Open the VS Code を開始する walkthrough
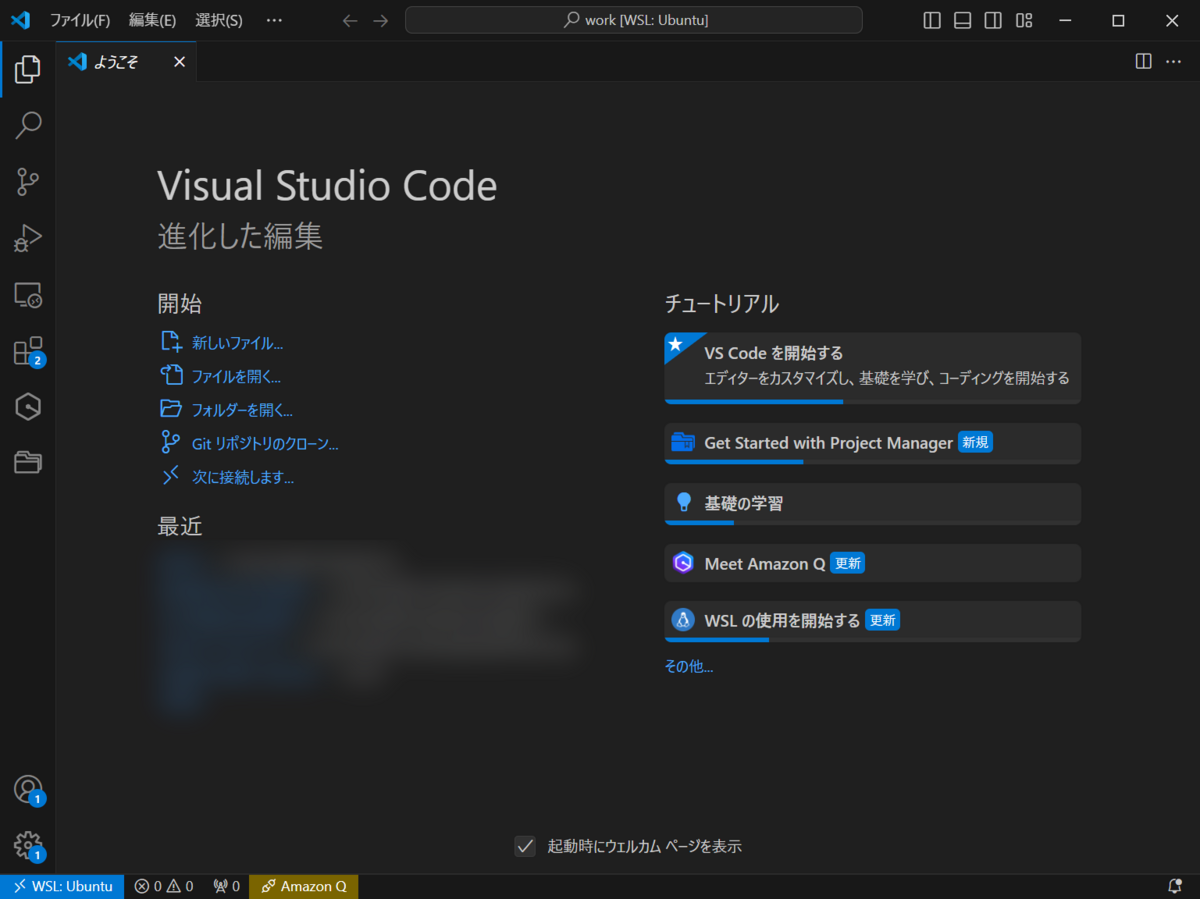This screenshot has height=899, width=1200. 873,368
